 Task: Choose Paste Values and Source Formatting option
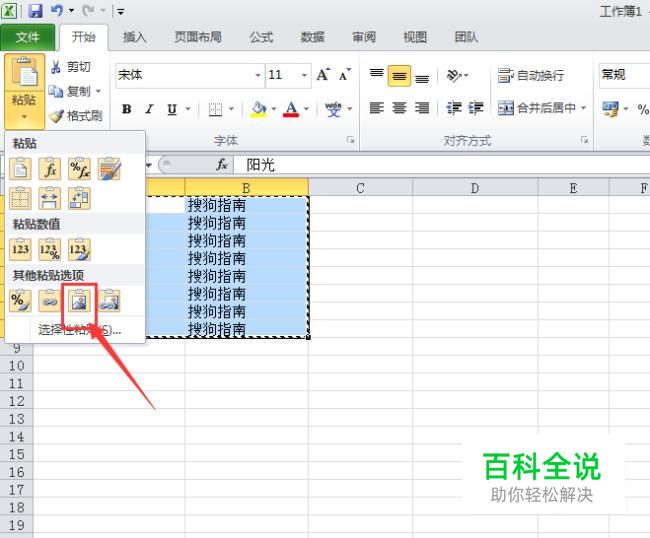tap(80, 250)
